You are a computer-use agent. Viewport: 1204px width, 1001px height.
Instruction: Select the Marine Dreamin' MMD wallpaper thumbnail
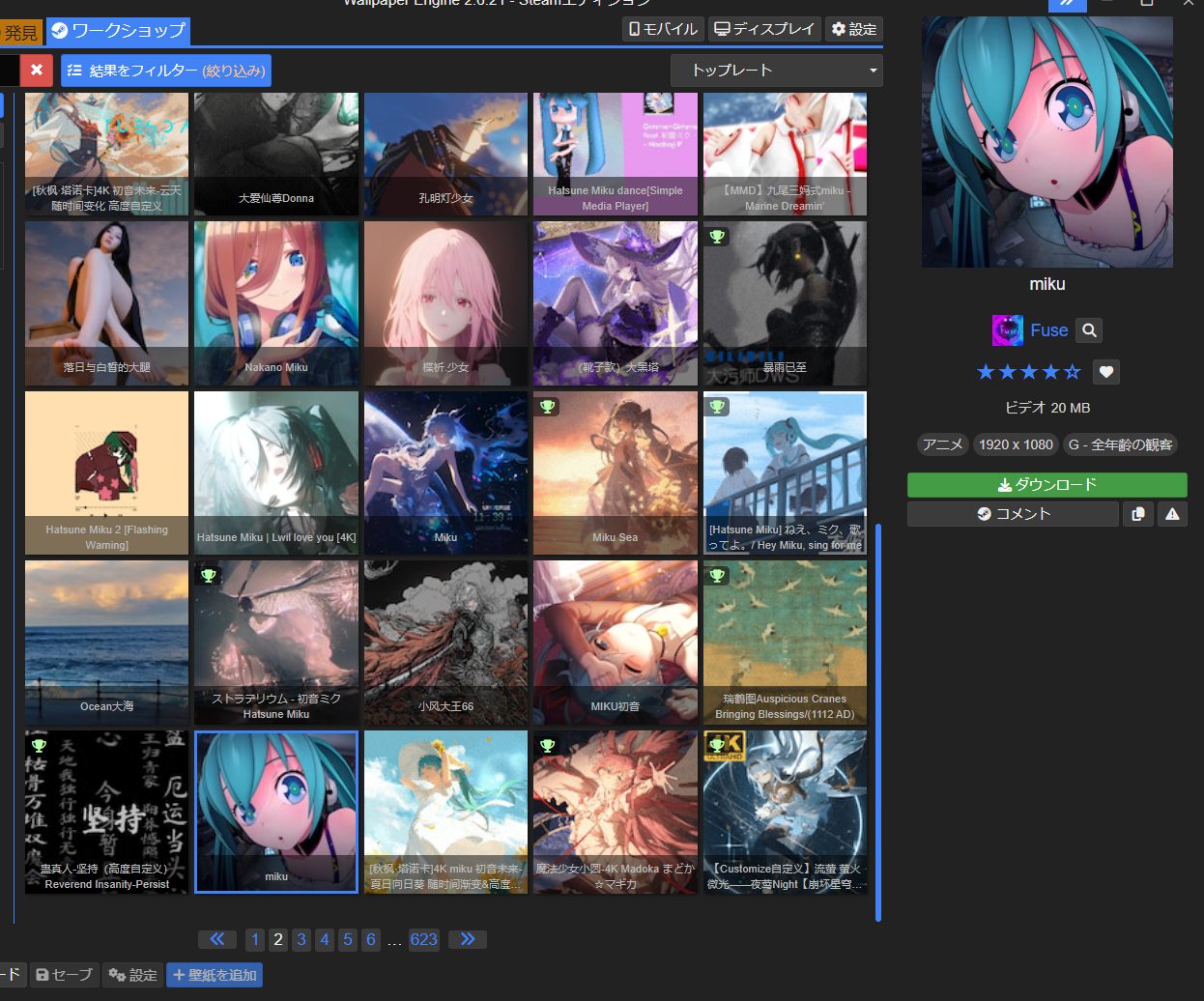[x=785, y=154]
